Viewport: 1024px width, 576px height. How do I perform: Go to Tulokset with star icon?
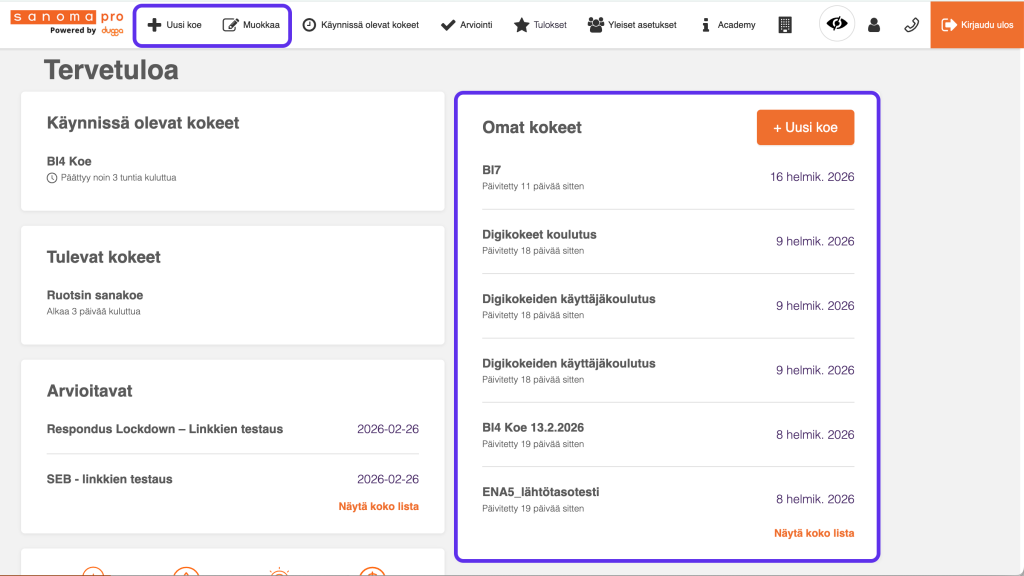[540, 25]
